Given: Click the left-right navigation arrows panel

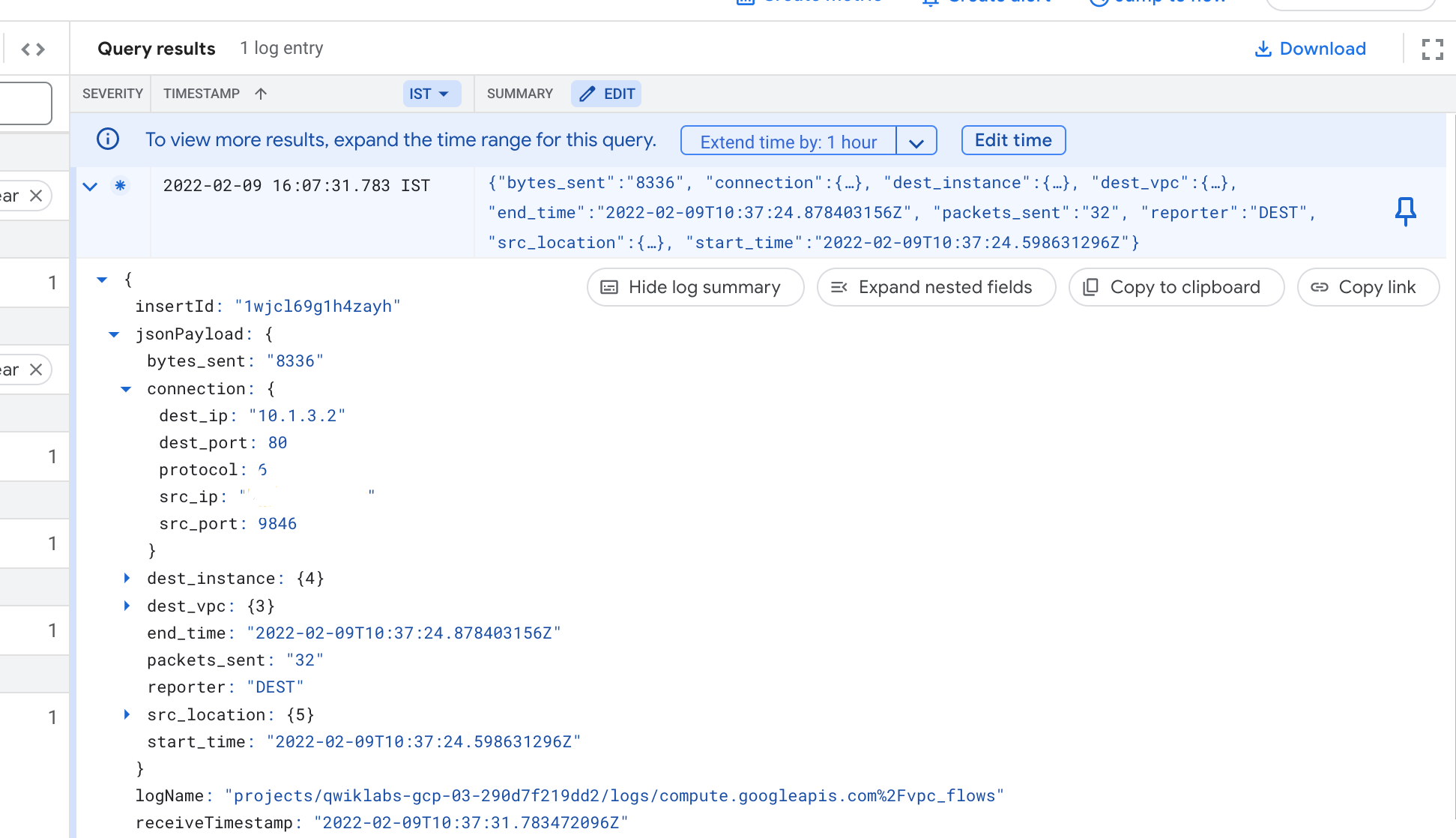Looking at the screenshot, I should (33, 48).
